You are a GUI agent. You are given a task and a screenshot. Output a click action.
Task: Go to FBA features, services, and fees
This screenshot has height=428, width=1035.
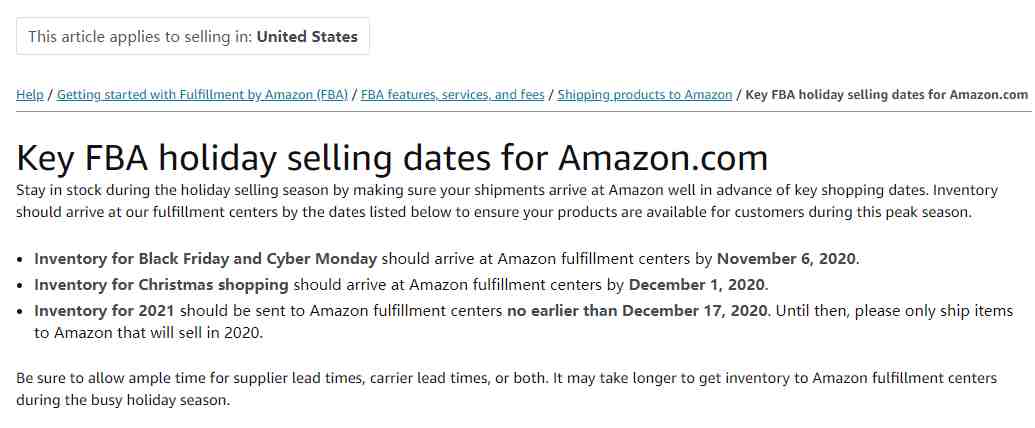(452, 94)
